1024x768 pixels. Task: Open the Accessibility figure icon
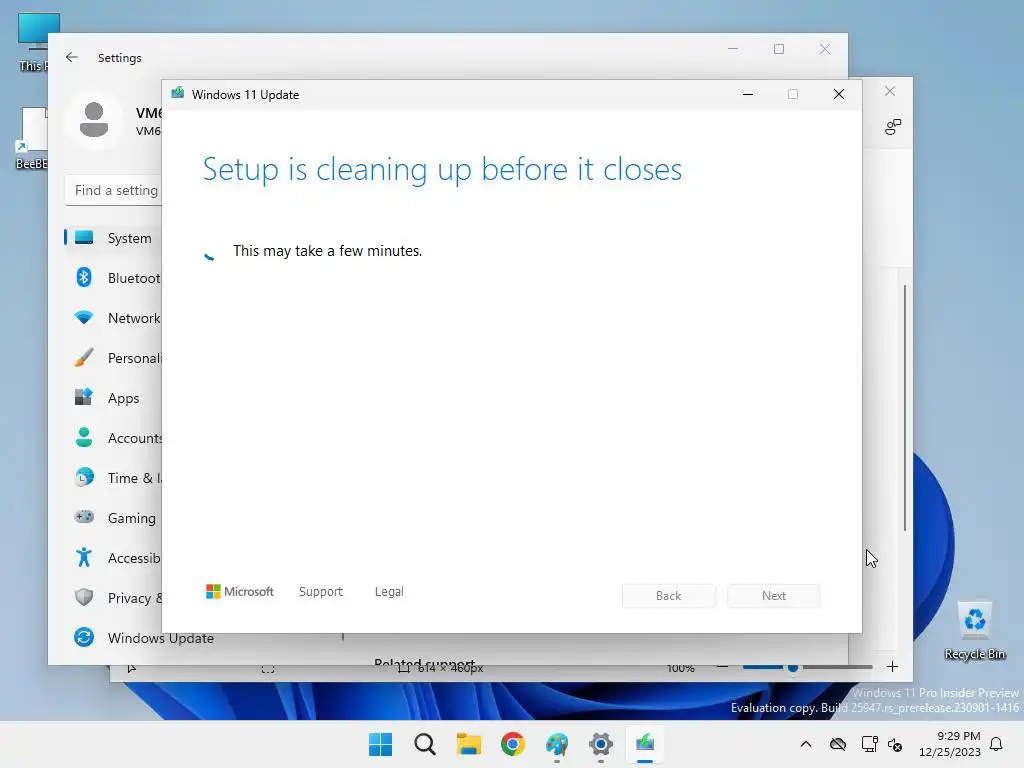click(84, 557)
